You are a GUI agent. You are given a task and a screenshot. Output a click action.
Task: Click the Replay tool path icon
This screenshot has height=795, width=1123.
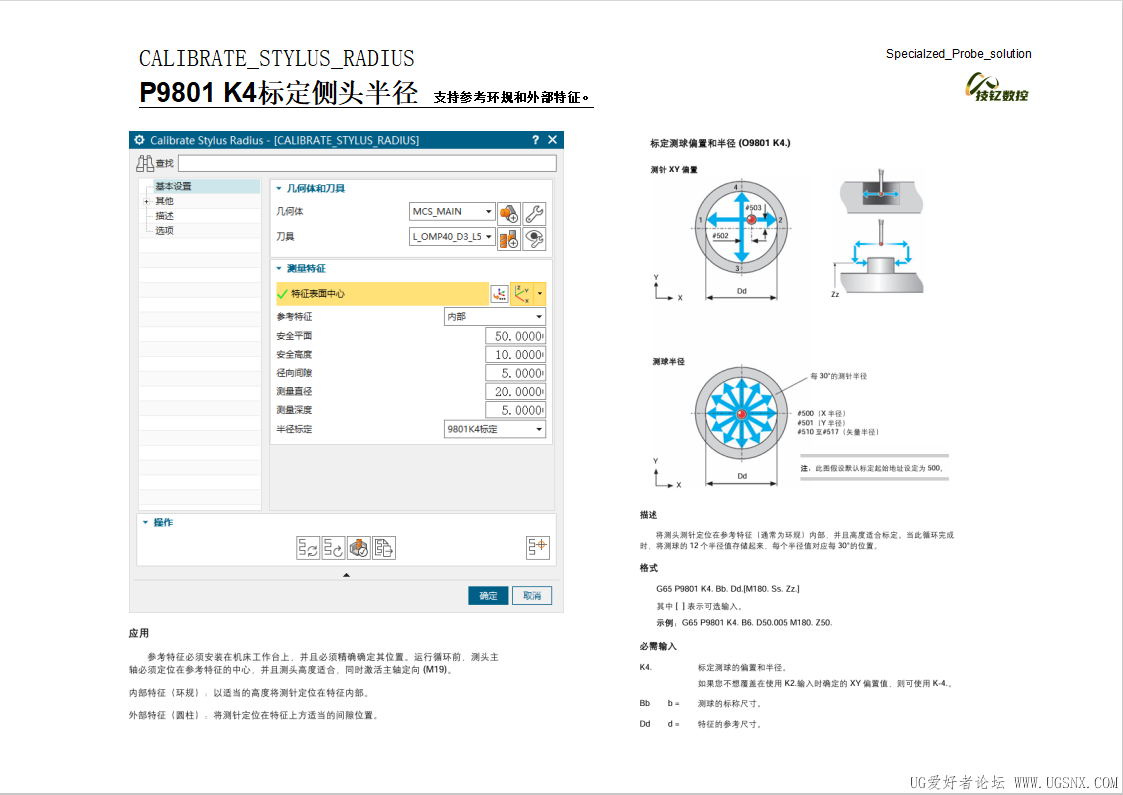pyautogui.click(x=333, y=548)
